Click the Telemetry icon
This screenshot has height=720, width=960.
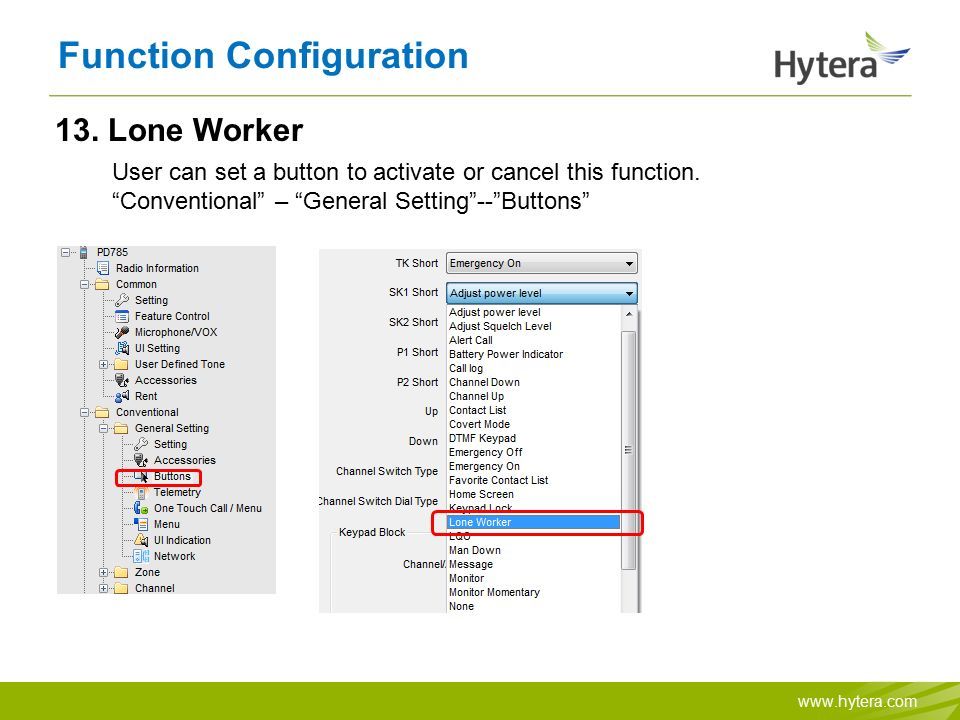coord(141,492)
